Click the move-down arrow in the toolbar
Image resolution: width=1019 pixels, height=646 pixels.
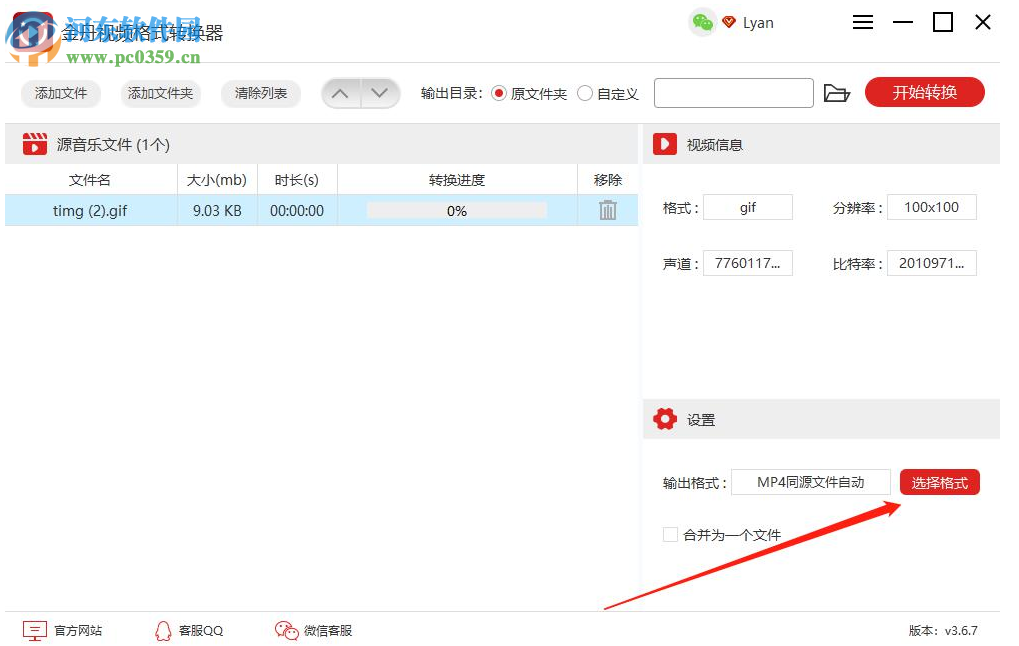click(x=380, y=92)
